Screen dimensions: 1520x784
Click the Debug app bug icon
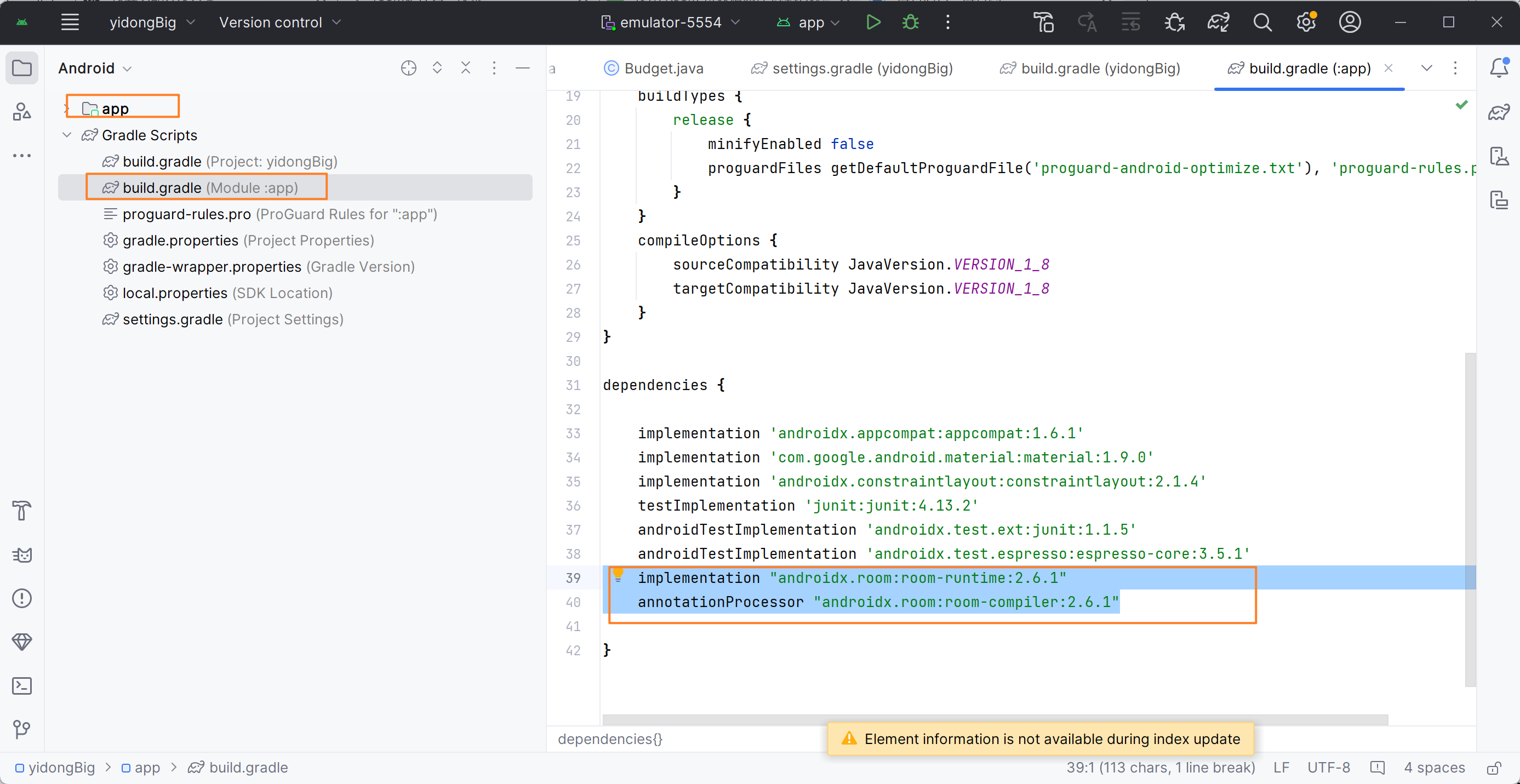911,22
